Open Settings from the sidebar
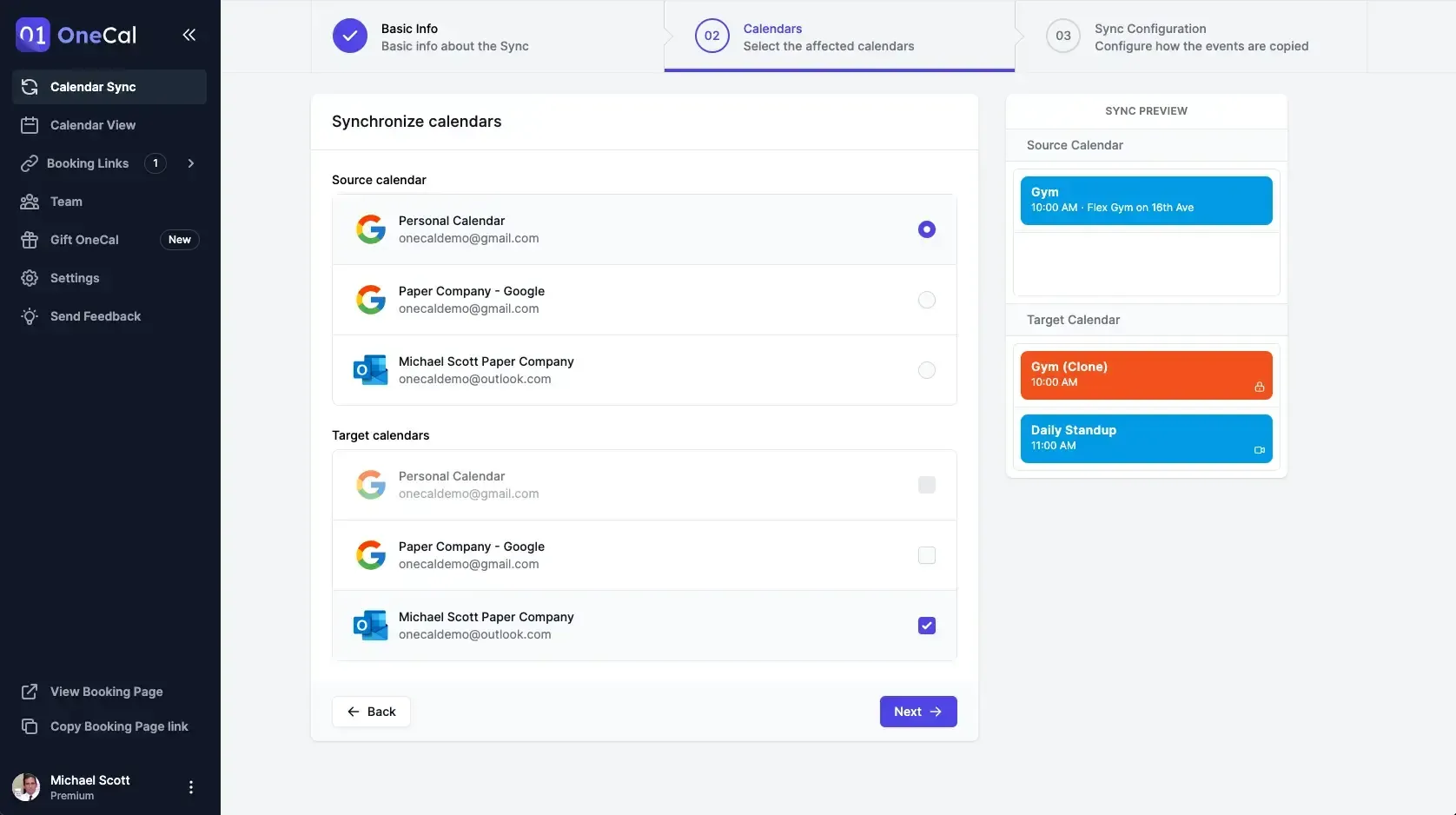 click(x=75, y=277)
